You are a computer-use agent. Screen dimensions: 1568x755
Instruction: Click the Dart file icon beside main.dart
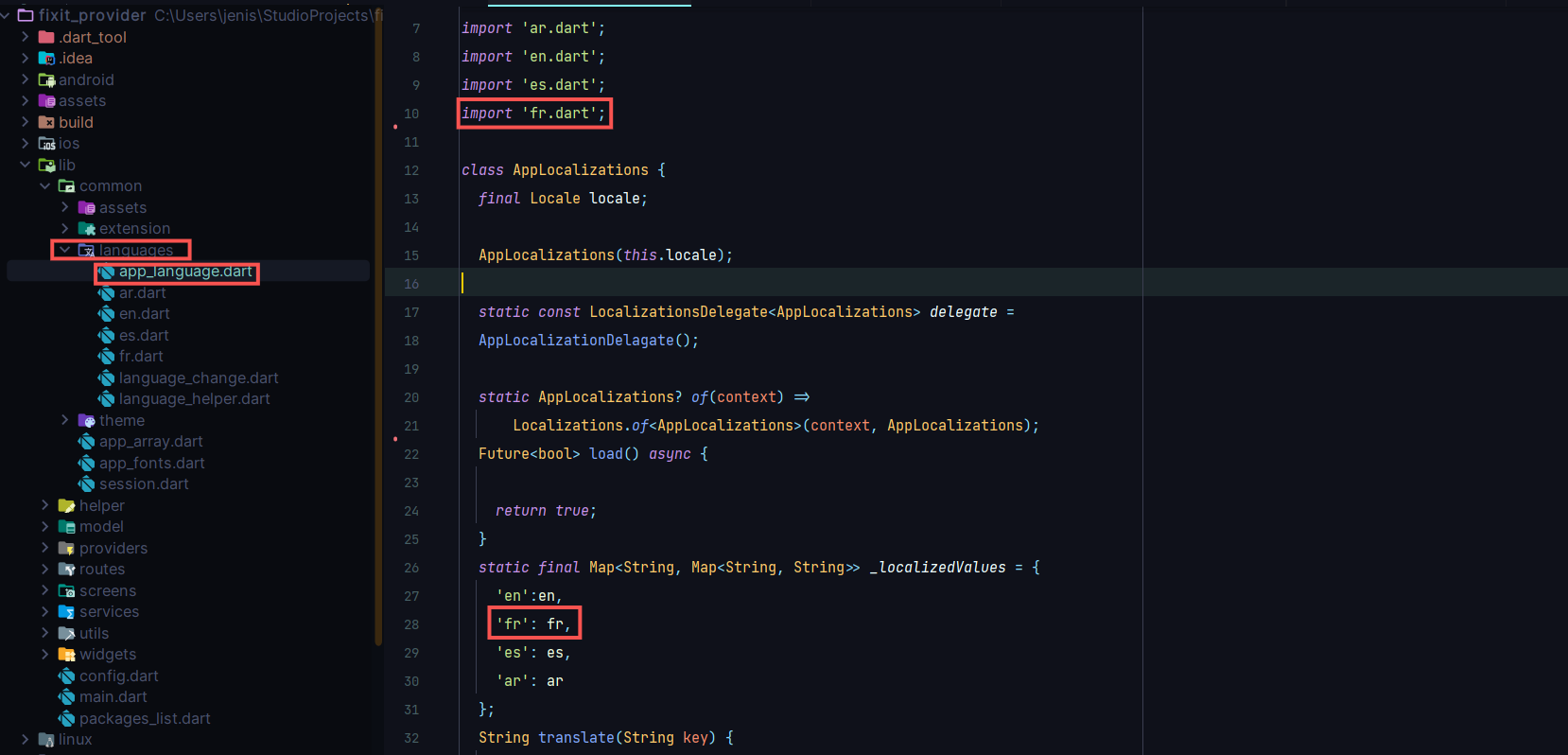(x=67, y=697)
